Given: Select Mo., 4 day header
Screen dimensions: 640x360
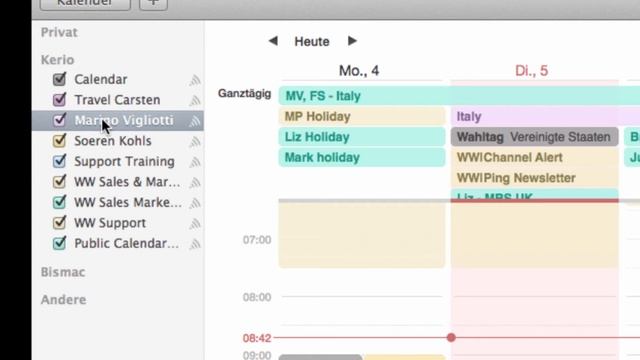Looking at the screenshot, I should pos(359,71).
